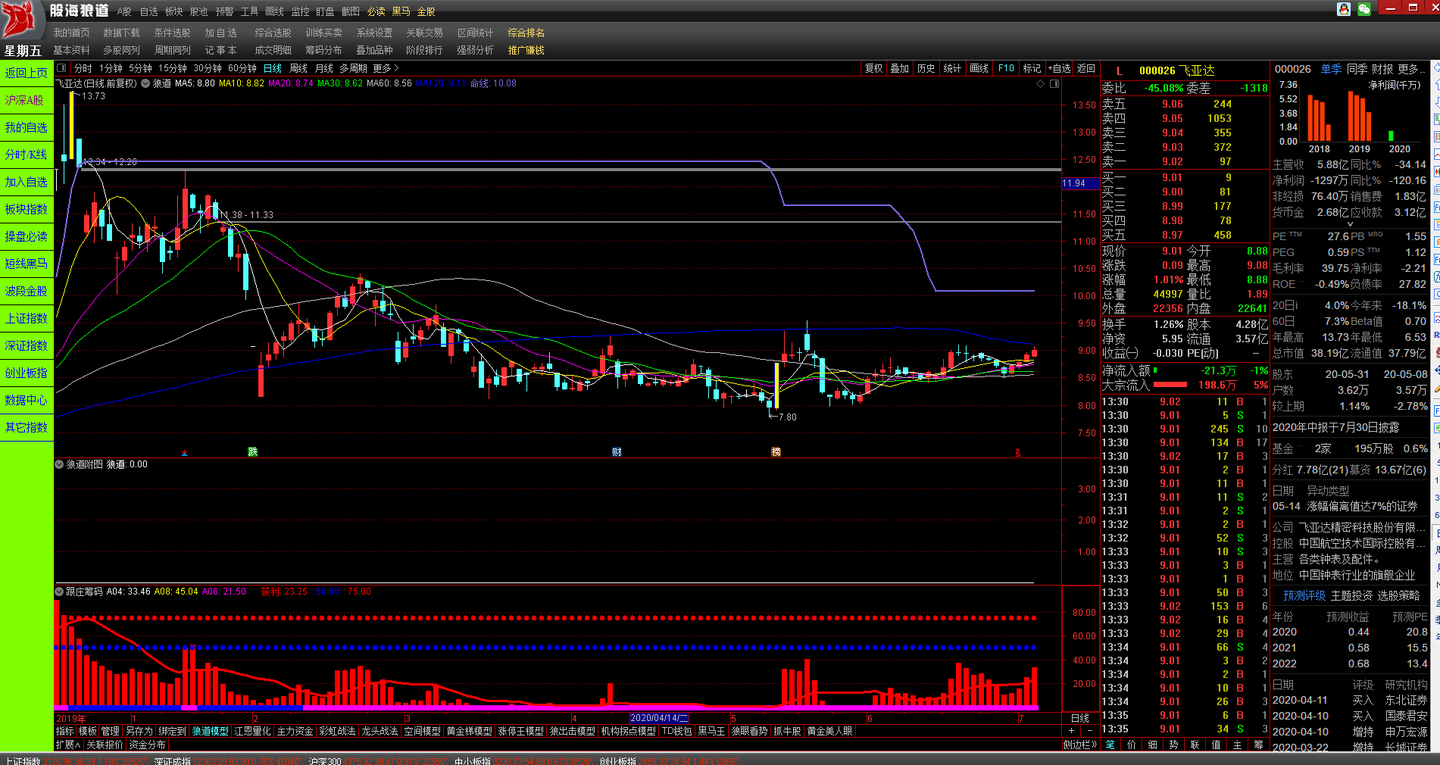Open the QQ penguin icon in title bar
The height and width of the screenshot is (765, 1440).
tap(1343, 8)
